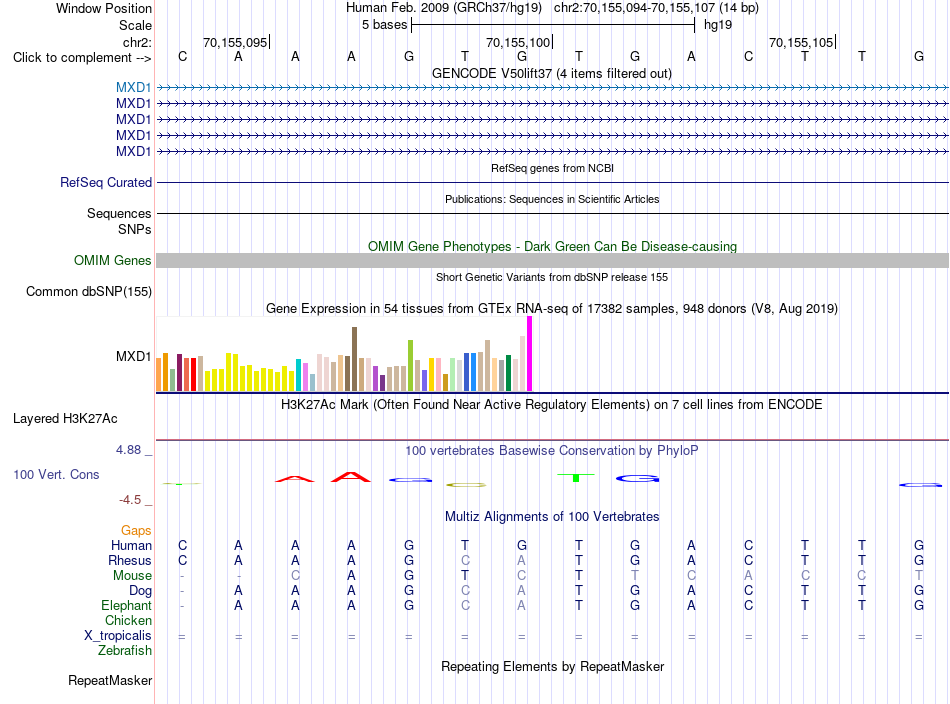Click the GTEx Gene Expression track title
This screenshot has width=950, height=704.
[x=552, y=308]
